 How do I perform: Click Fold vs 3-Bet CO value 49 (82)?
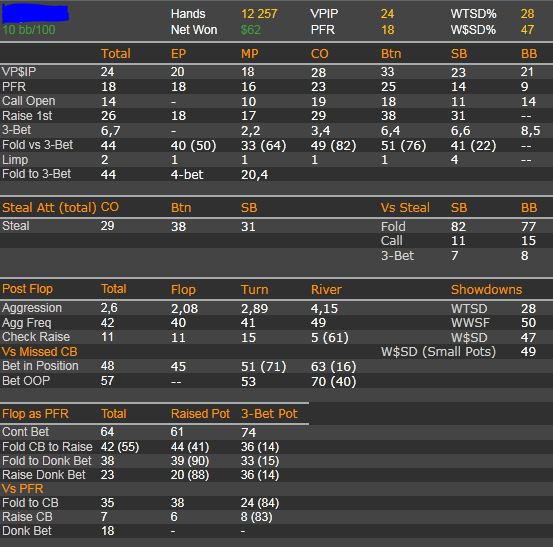click(x=334, y=145)
